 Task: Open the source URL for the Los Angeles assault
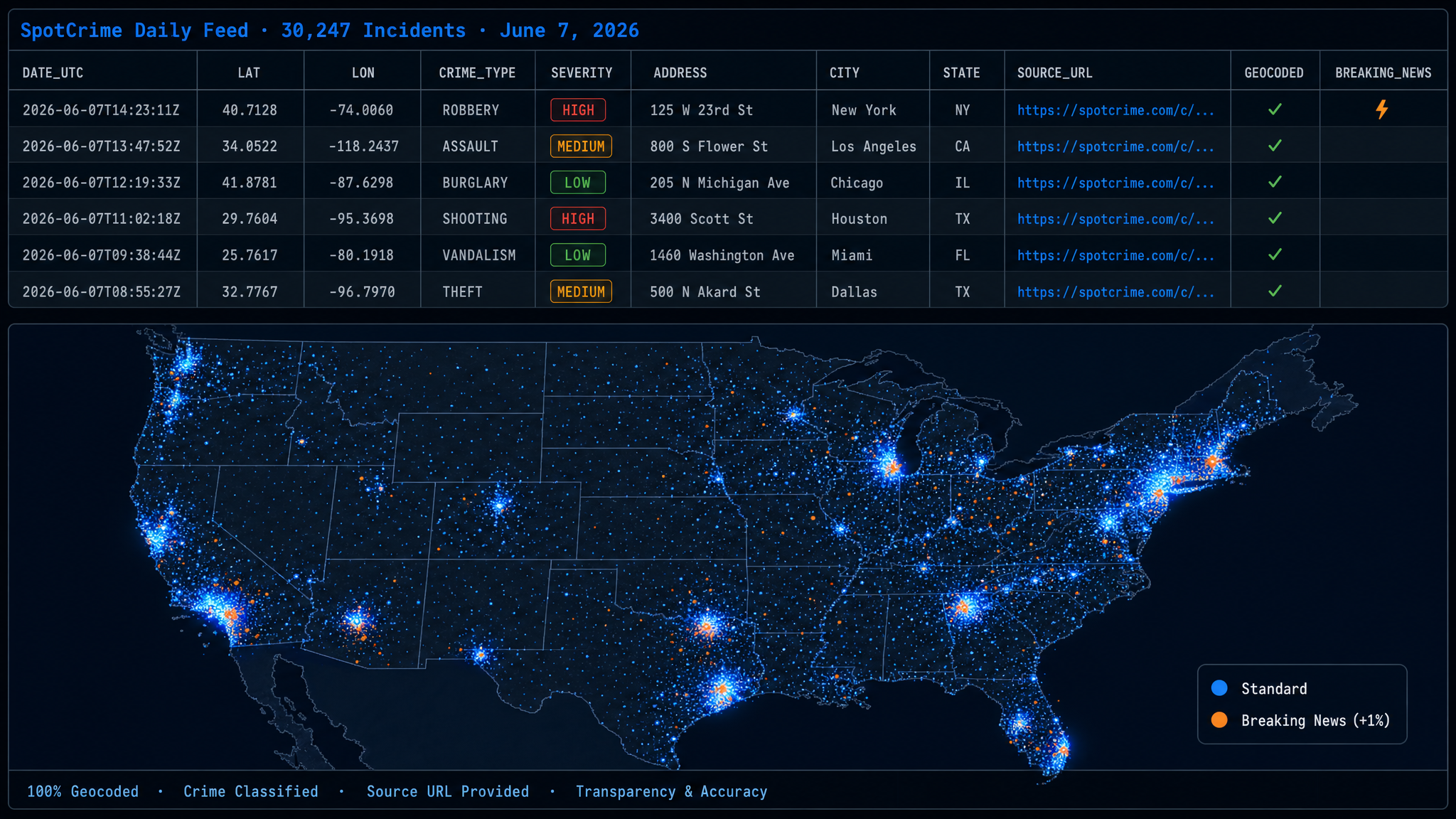[x=1115, y=146]
